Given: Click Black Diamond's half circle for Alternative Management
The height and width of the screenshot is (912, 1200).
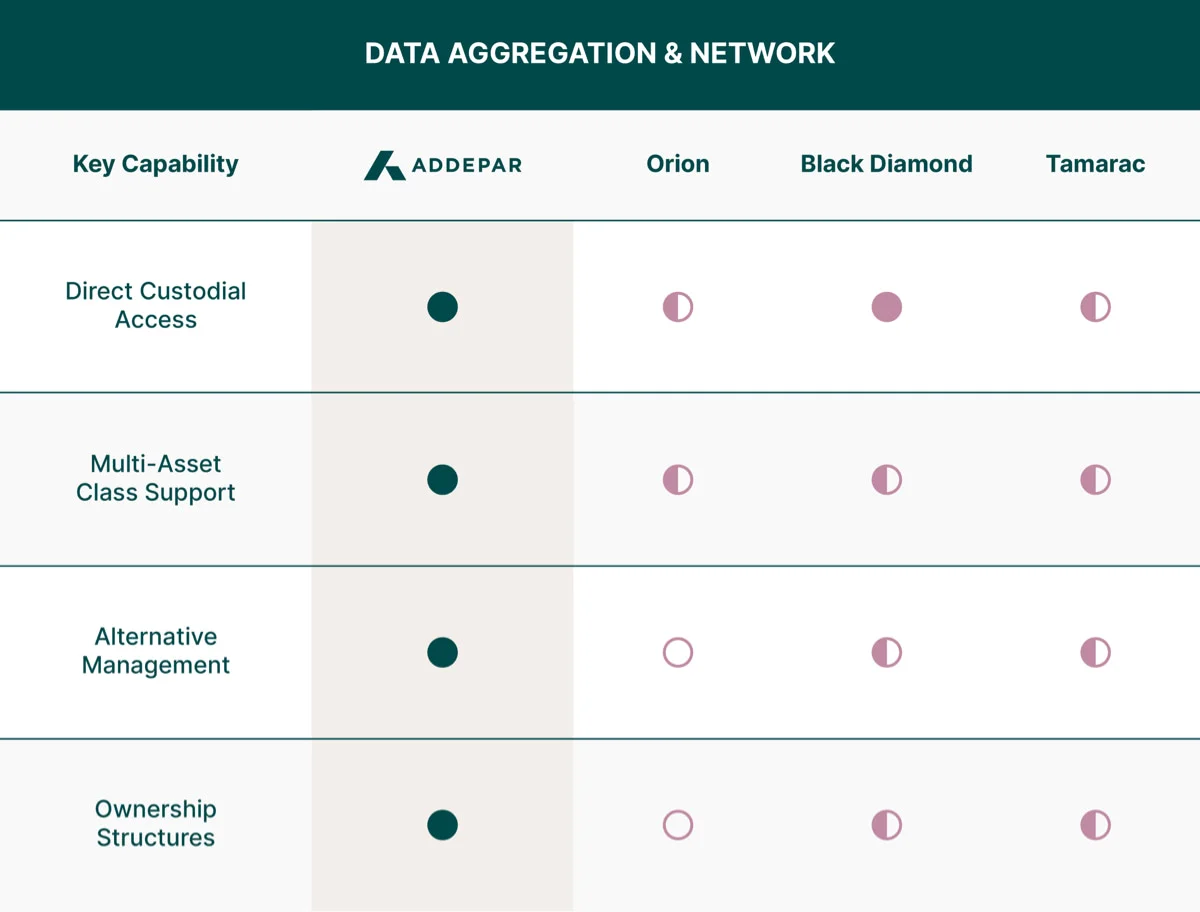Looking at the screenshot, I should [x=887, y=653].
